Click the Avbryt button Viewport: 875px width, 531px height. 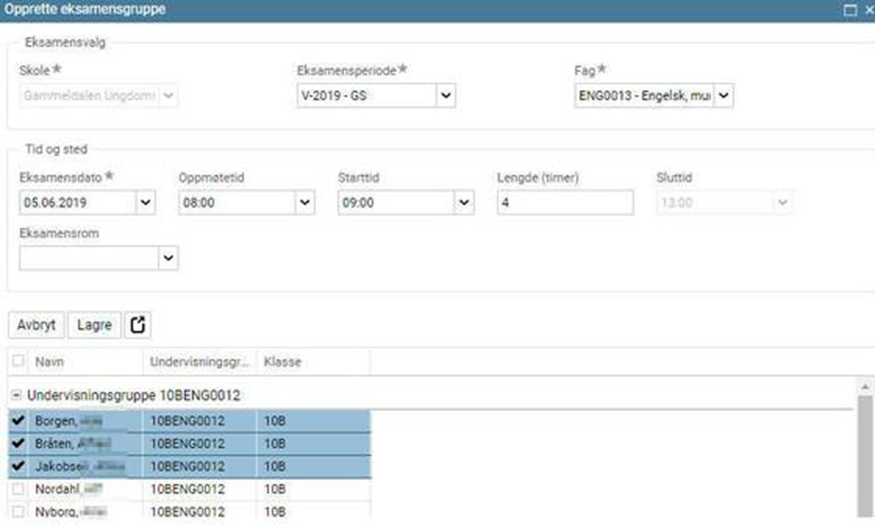click(36, 325)
